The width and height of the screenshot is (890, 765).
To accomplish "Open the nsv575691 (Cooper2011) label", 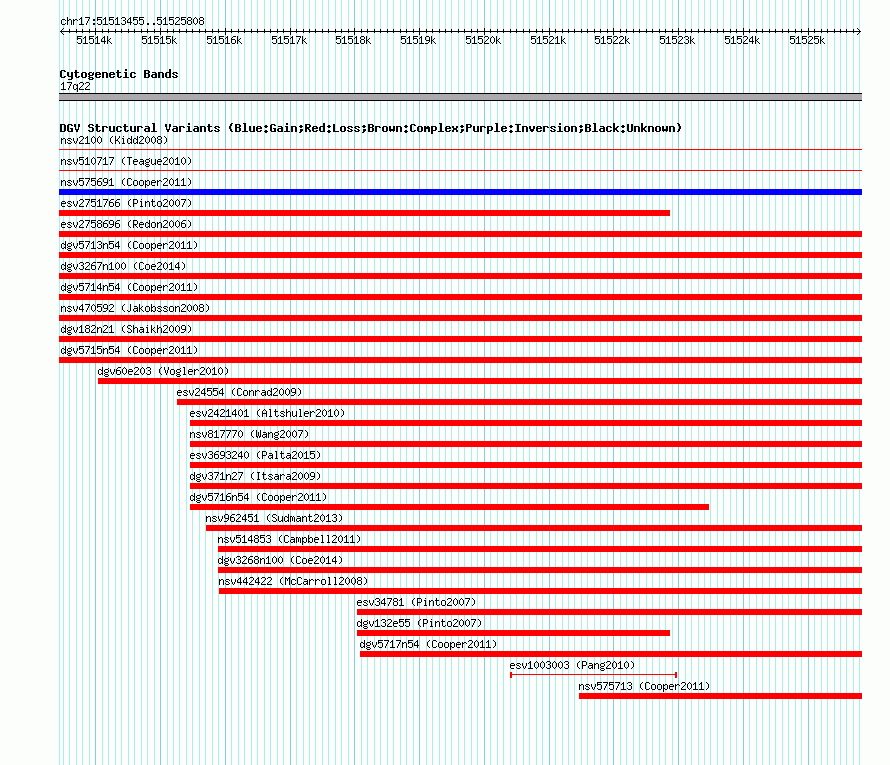I will click(x=126, y=182).
